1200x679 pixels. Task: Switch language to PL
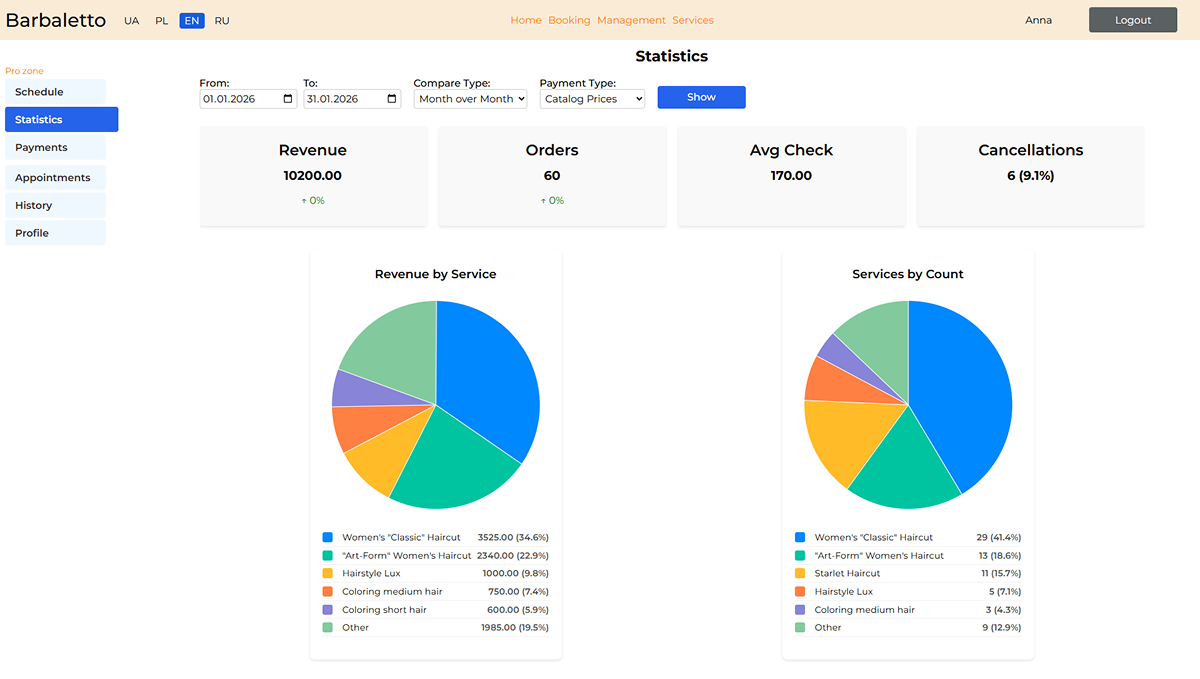162,21
